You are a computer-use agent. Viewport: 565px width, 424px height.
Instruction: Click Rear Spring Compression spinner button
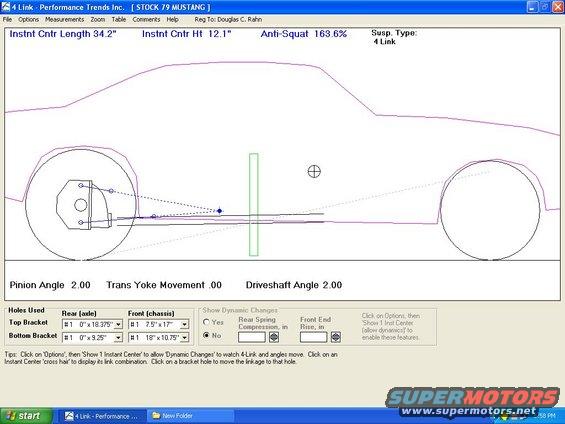click(274, 337)
